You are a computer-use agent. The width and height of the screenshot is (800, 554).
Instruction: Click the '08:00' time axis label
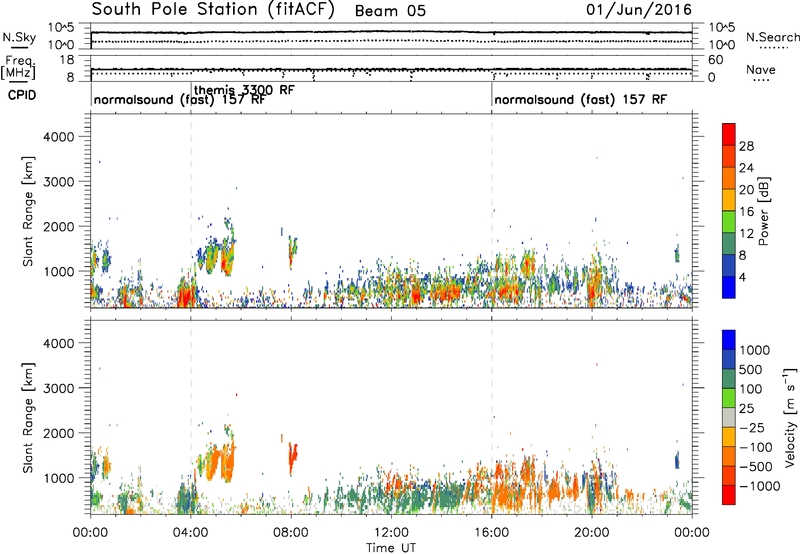pyautogui.click(x=291, y=533)
